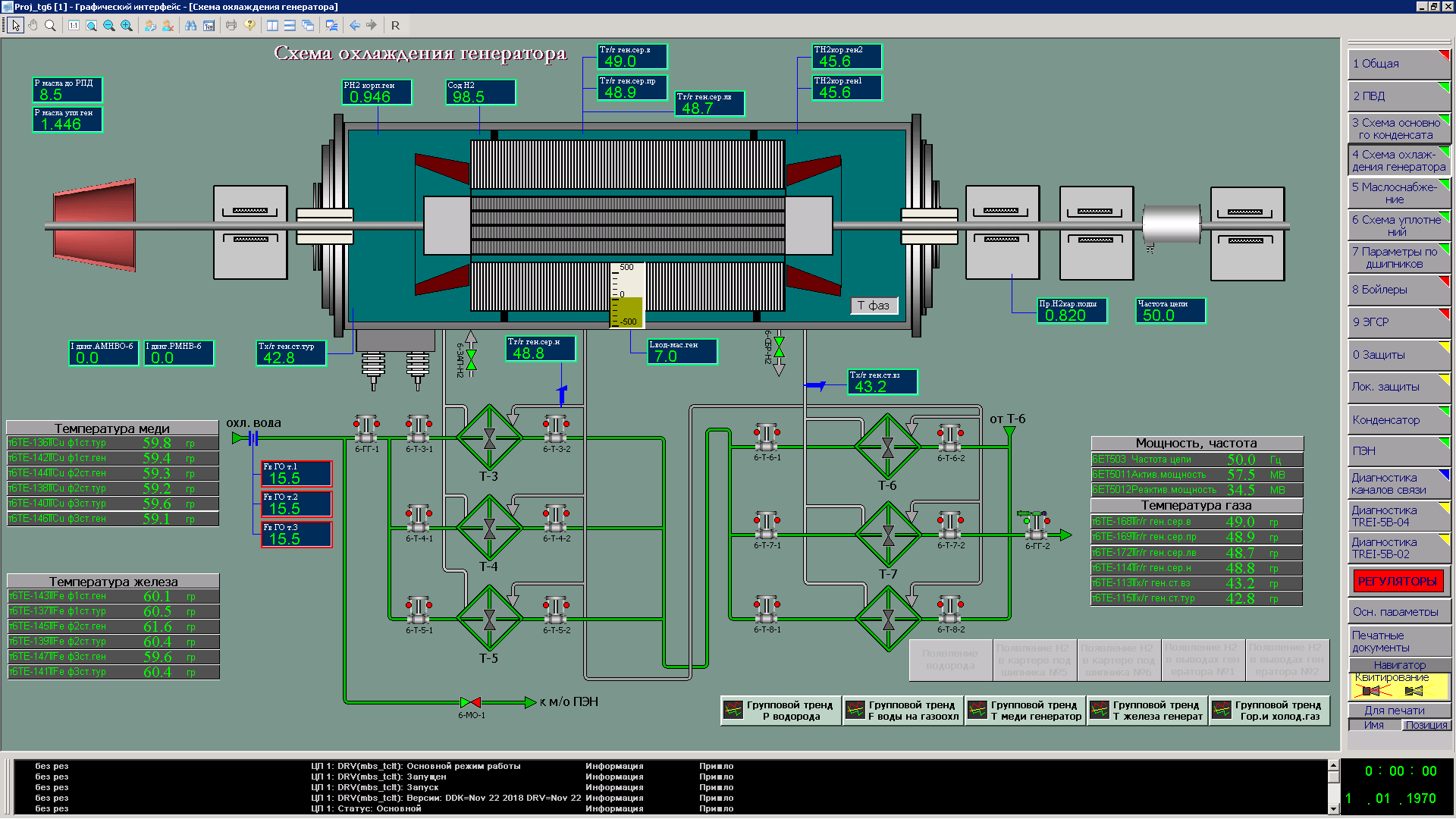Image resolution: width=1456 pixels, height=819 pixels.
Task: Click the zoom out magnifier icon
Action: point(108,25)
